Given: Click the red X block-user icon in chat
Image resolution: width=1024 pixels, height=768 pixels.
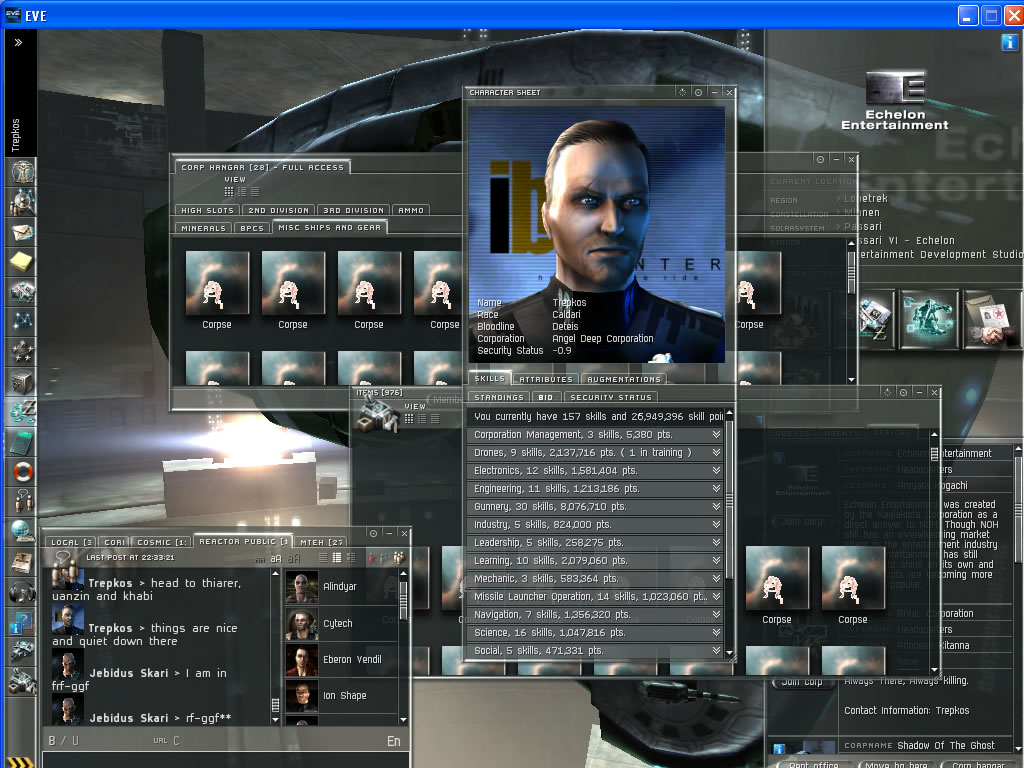Looking at the screenshot, I should (x=372, y=558).
